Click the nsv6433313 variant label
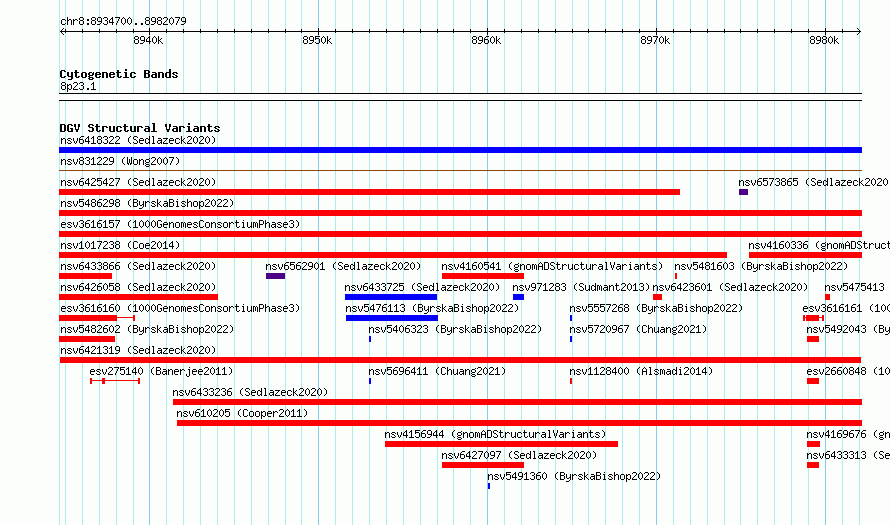This screenshot has width=890, height=525. pos(848,455)
